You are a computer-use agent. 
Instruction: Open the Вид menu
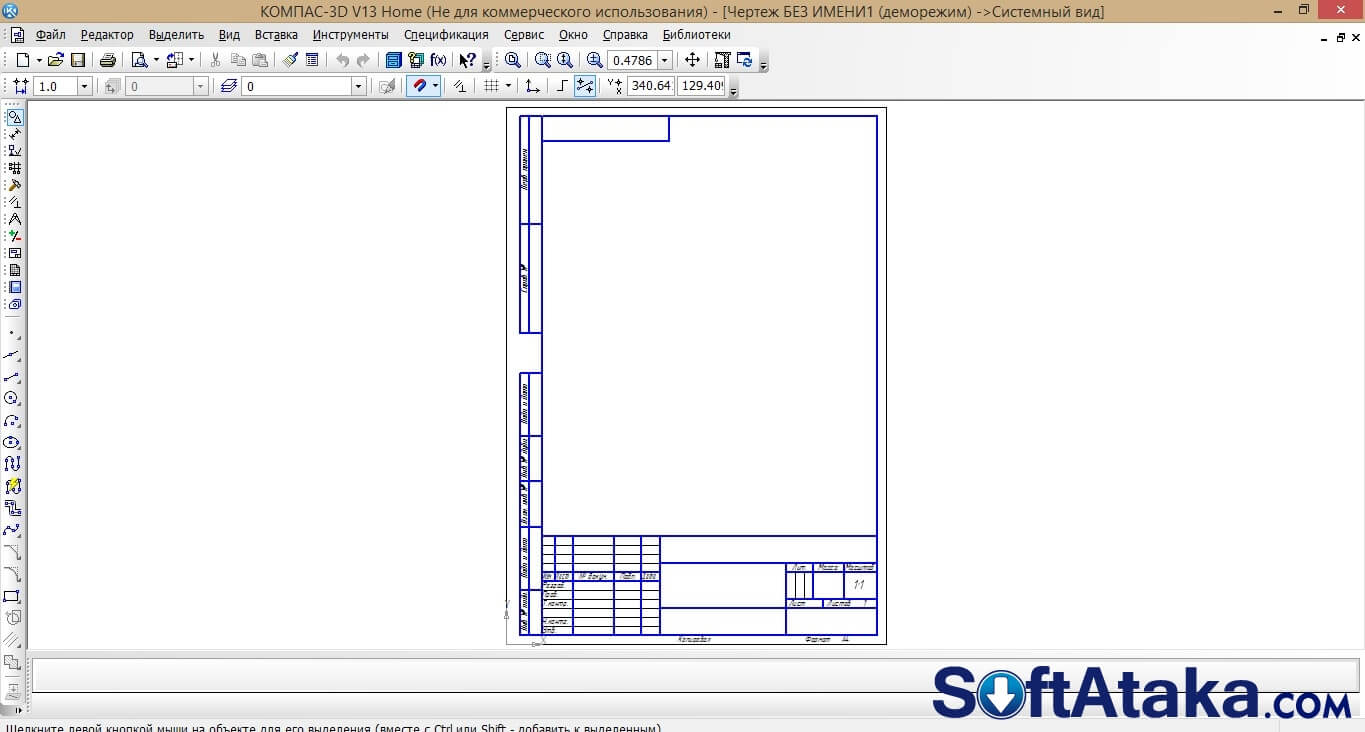click(229, 34)
